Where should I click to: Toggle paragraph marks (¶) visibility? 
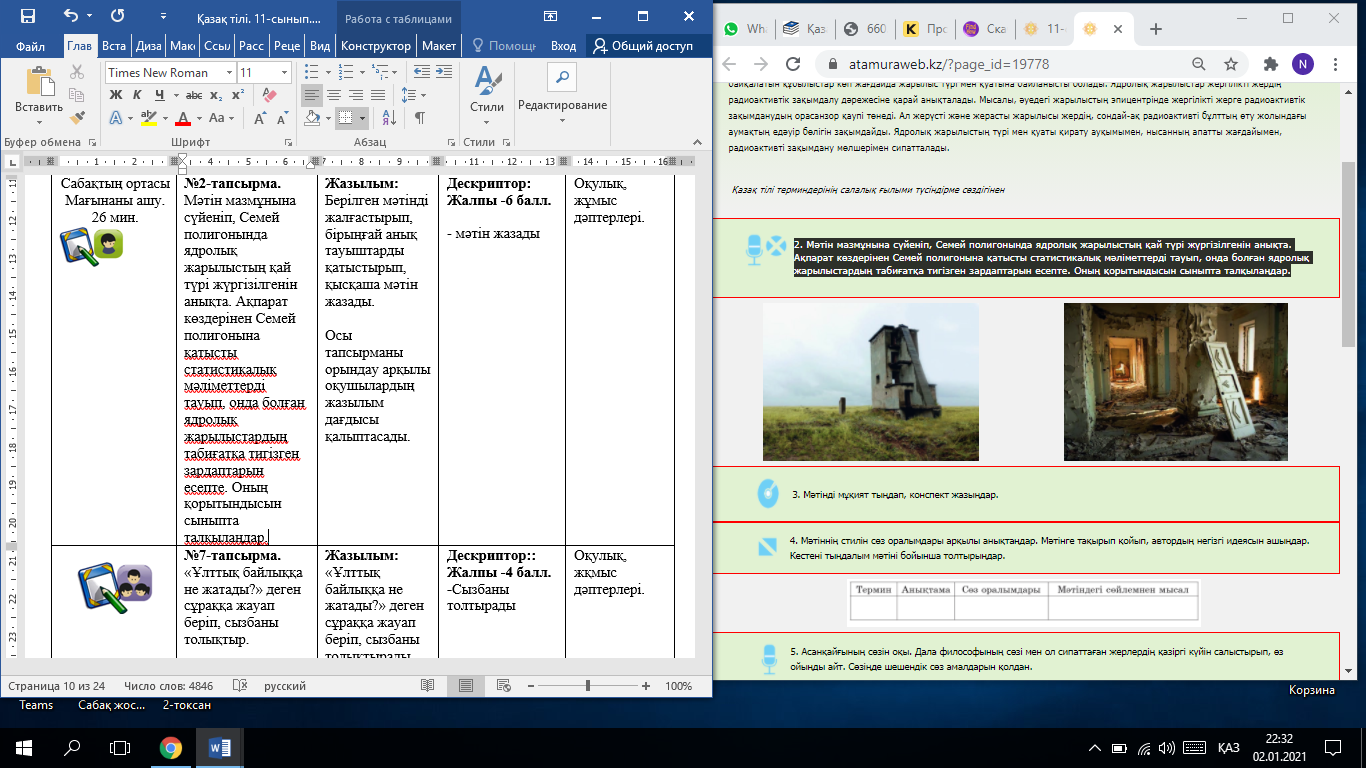419,117
